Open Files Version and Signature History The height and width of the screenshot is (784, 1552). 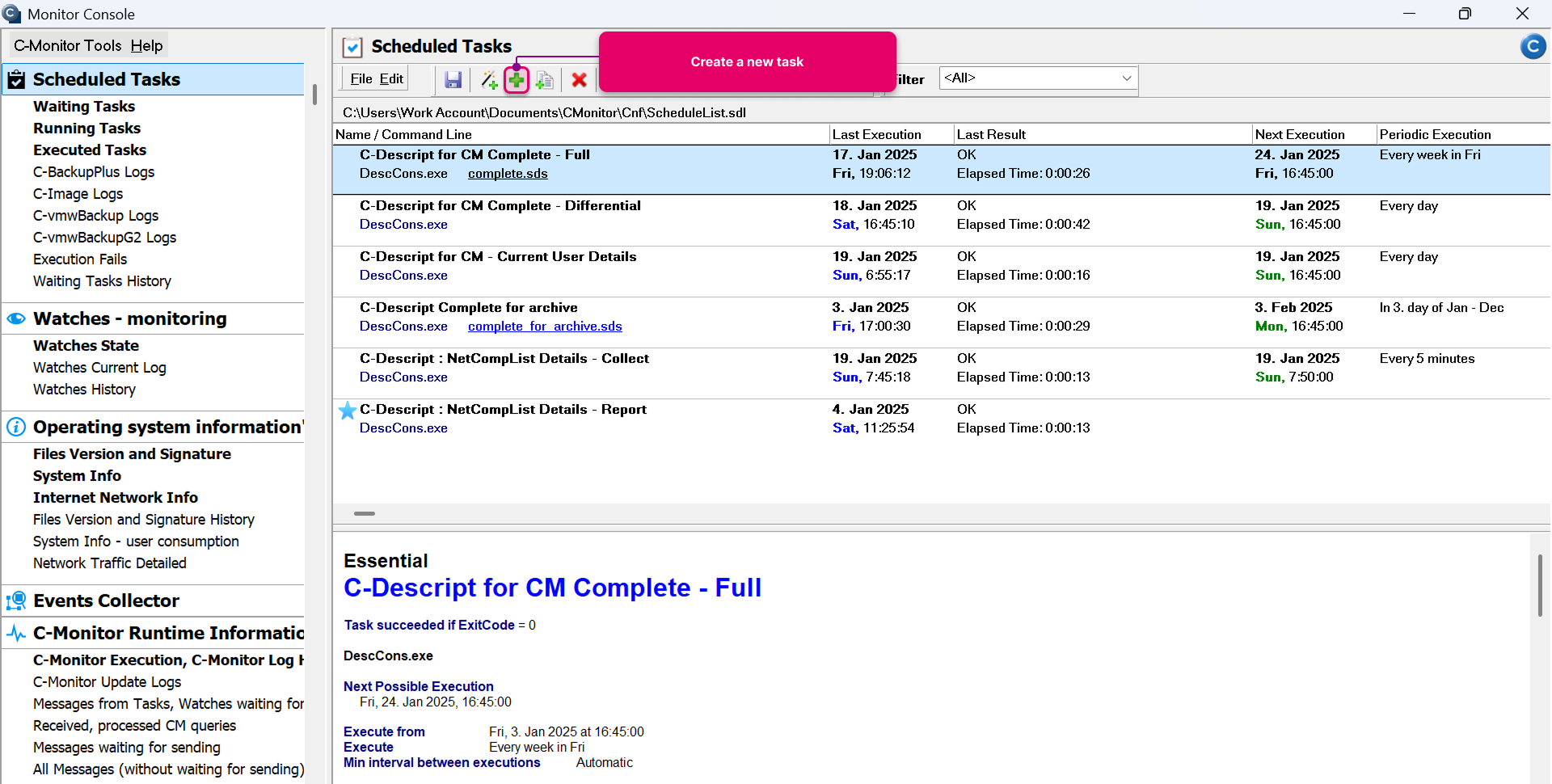coord(144,519)
